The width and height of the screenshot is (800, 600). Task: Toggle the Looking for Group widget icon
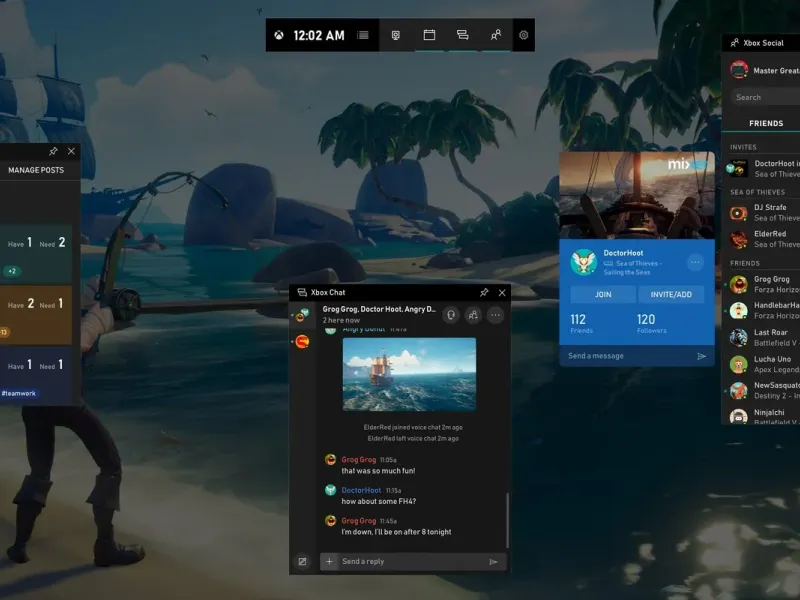click(429, 35)
